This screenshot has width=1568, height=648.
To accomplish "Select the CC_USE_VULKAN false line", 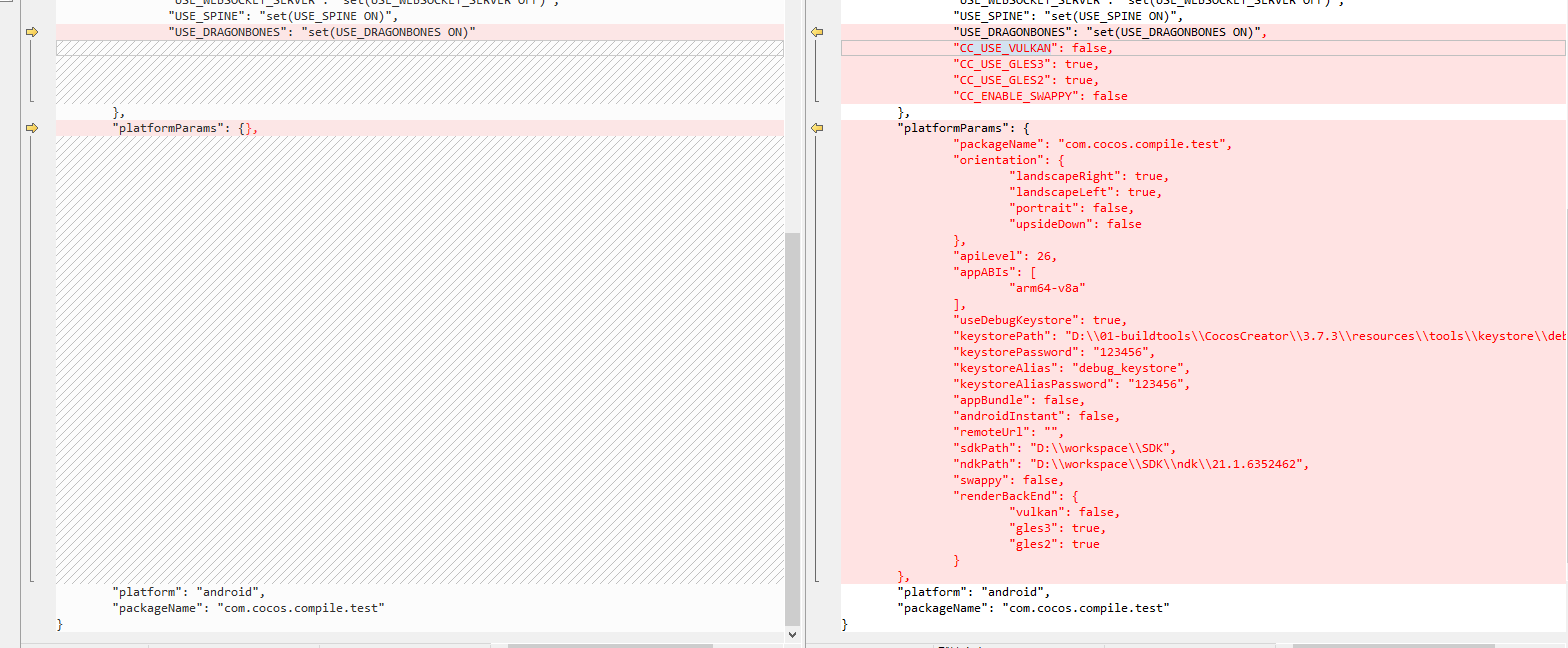I will tap(1032, 48).
